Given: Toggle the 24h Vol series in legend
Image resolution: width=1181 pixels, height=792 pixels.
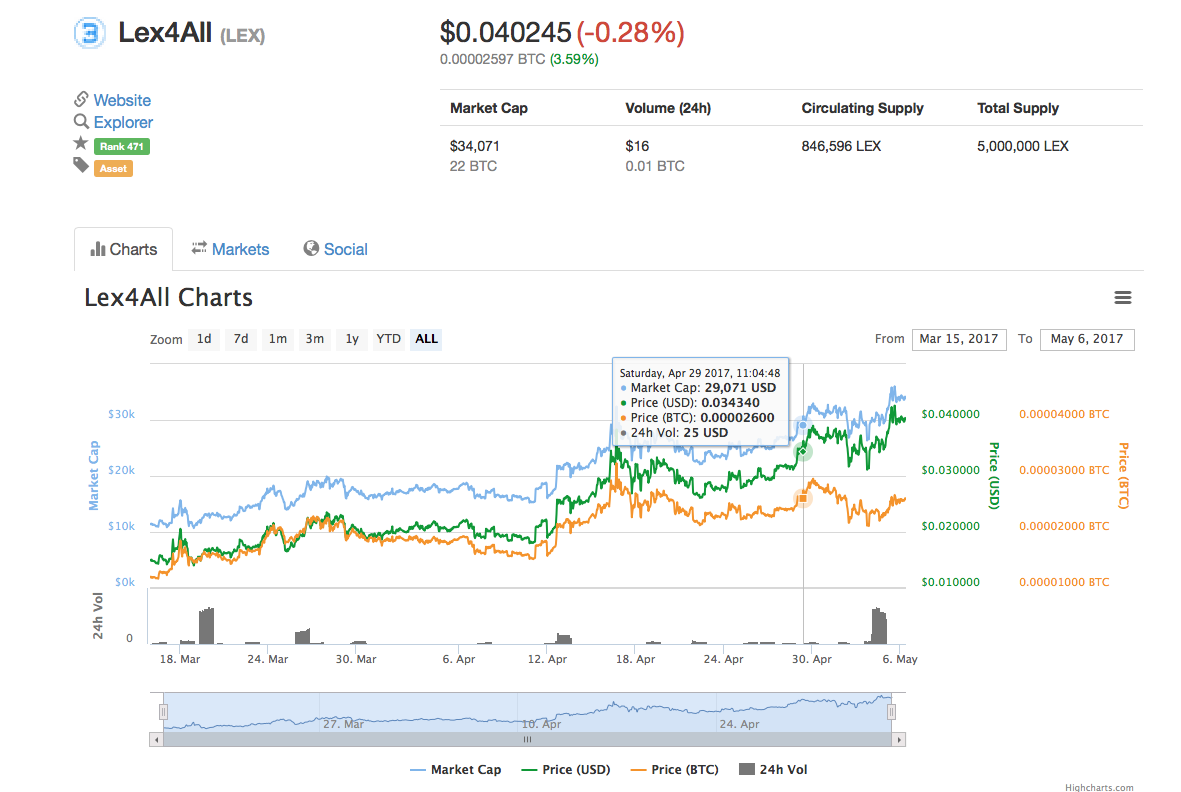Looking at the screenshot, I should click(774, 769).
